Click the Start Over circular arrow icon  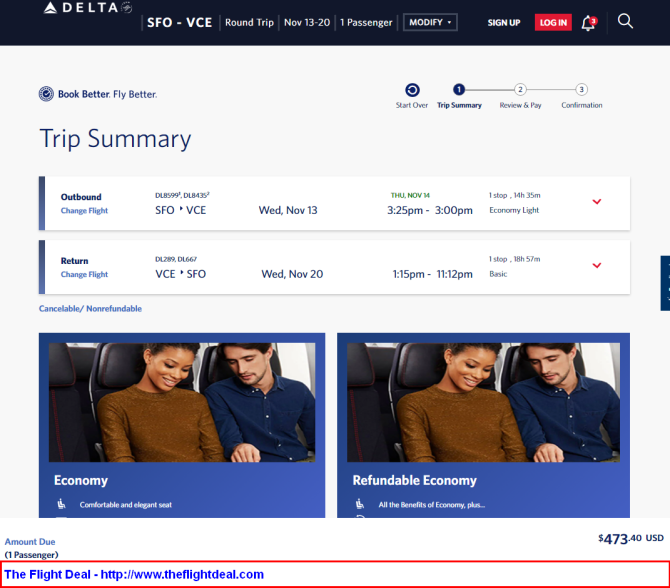(x=412, y=90)
